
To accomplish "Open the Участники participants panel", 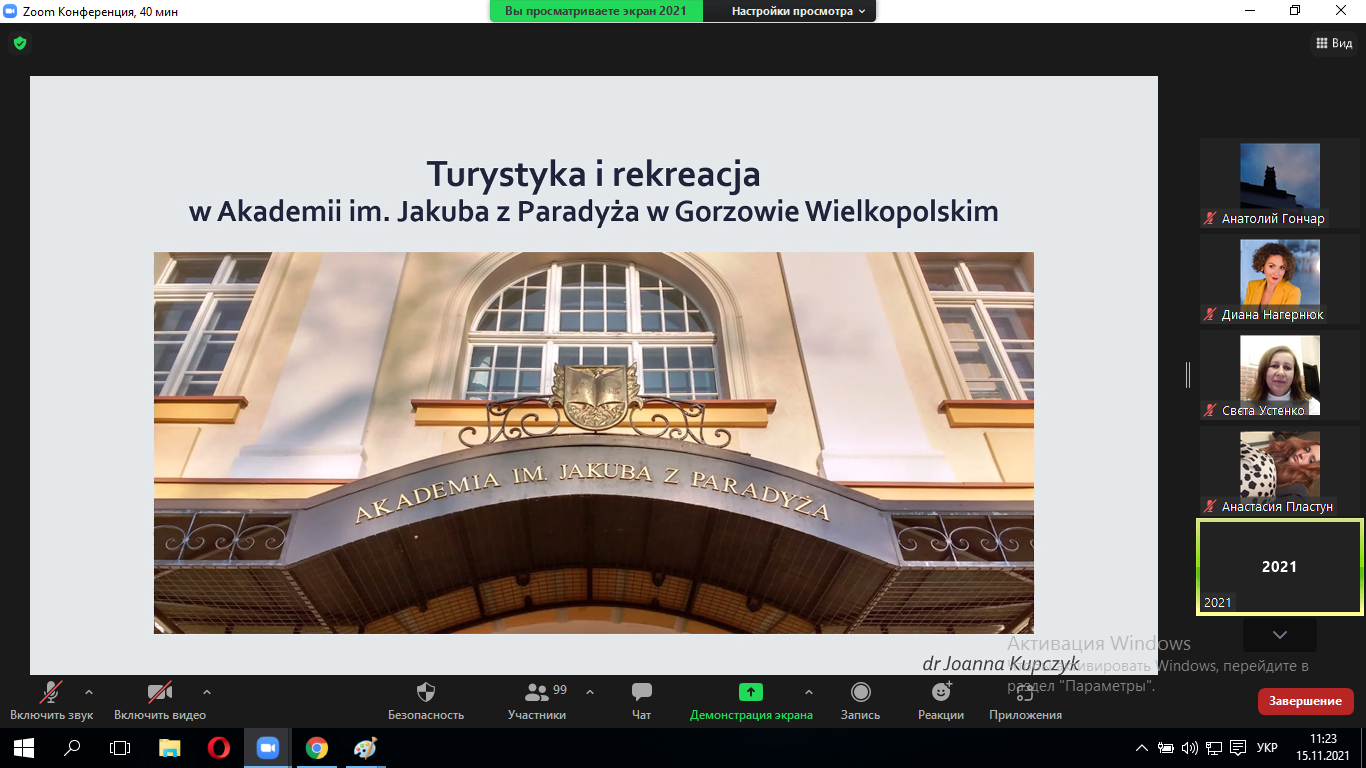I will click(537, 700).
